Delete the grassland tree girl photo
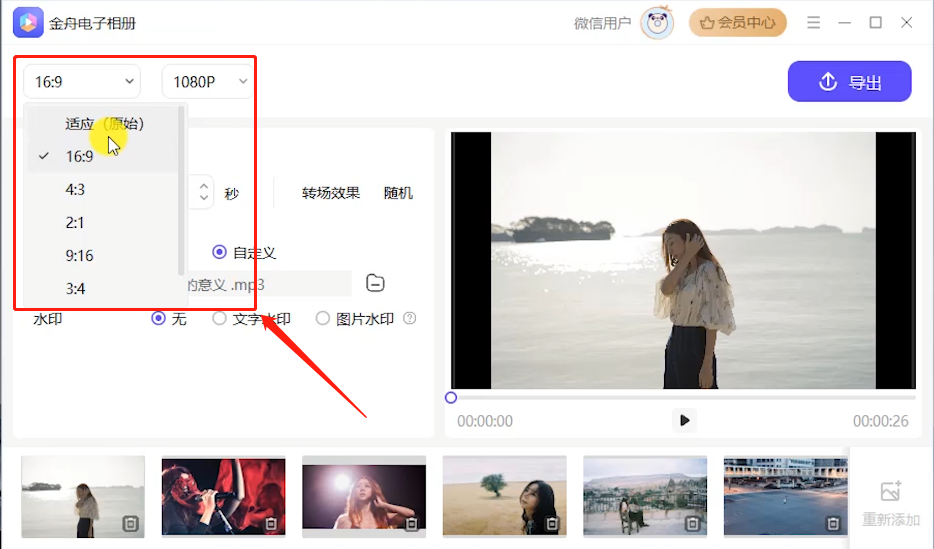 552,523
